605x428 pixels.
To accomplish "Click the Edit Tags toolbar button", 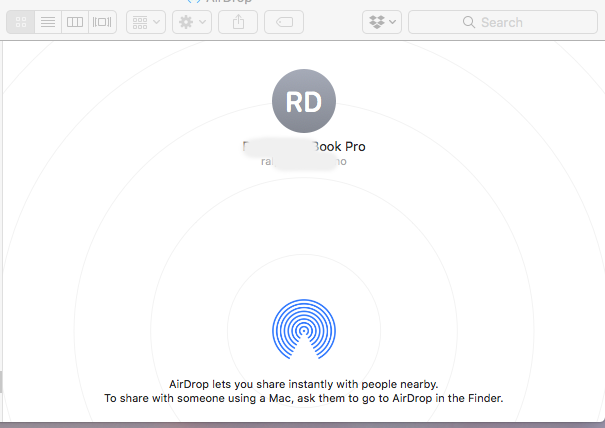I will coord(284,22).
